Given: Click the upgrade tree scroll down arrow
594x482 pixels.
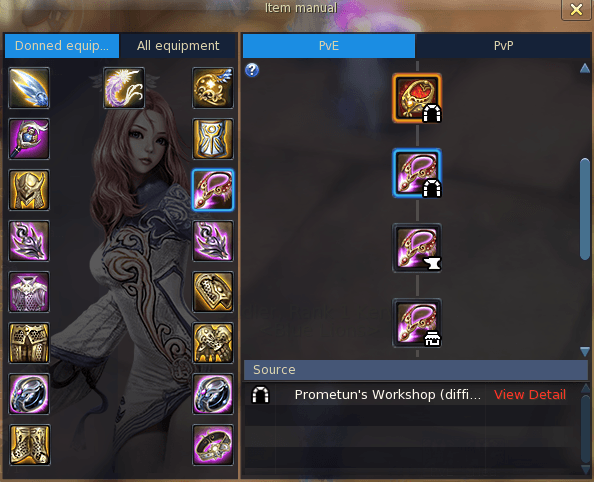Looking at the screenshot, I should pos(585,352).
